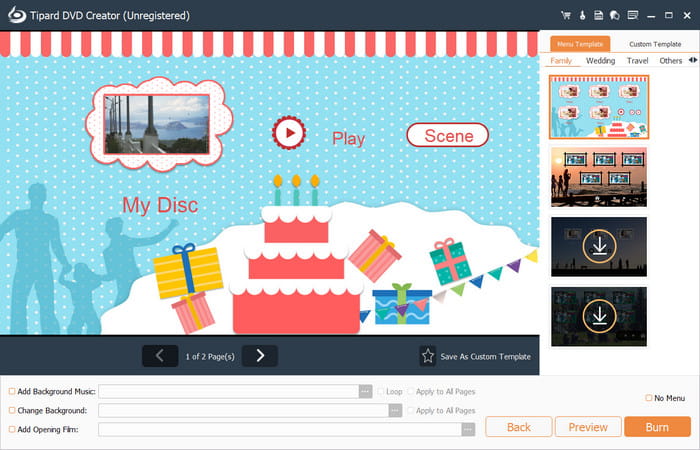Click the shopping cart purchase icon
This screenshot has width=700, height=450.
tap(566, 15)
